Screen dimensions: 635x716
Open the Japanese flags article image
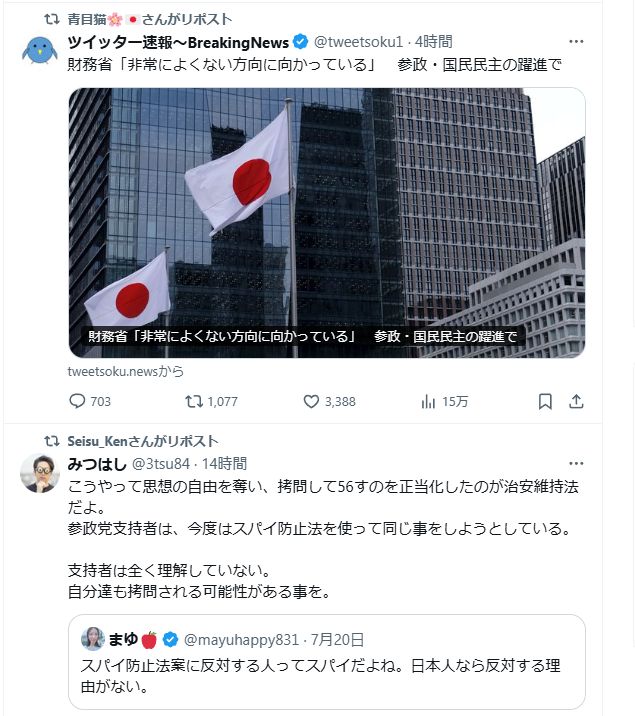pos(327,223)
